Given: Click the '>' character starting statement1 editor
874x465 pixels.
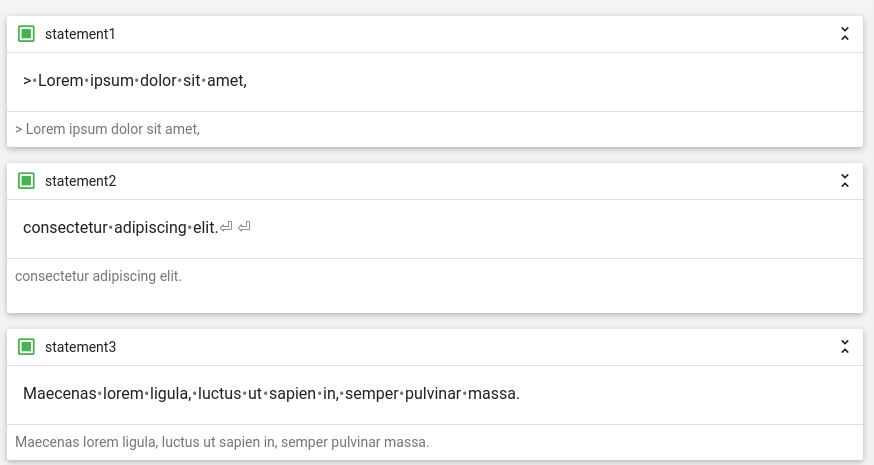Looking at the screenshot, I should tap(27, 81).
